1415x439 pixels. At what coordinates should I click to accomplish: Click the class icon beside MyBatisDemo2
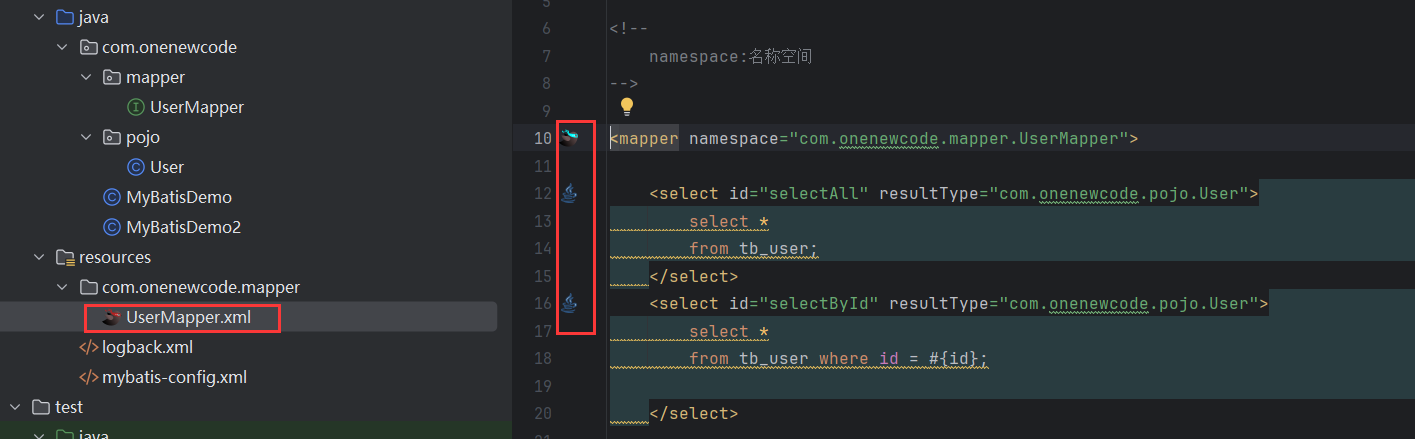[112, 227]
